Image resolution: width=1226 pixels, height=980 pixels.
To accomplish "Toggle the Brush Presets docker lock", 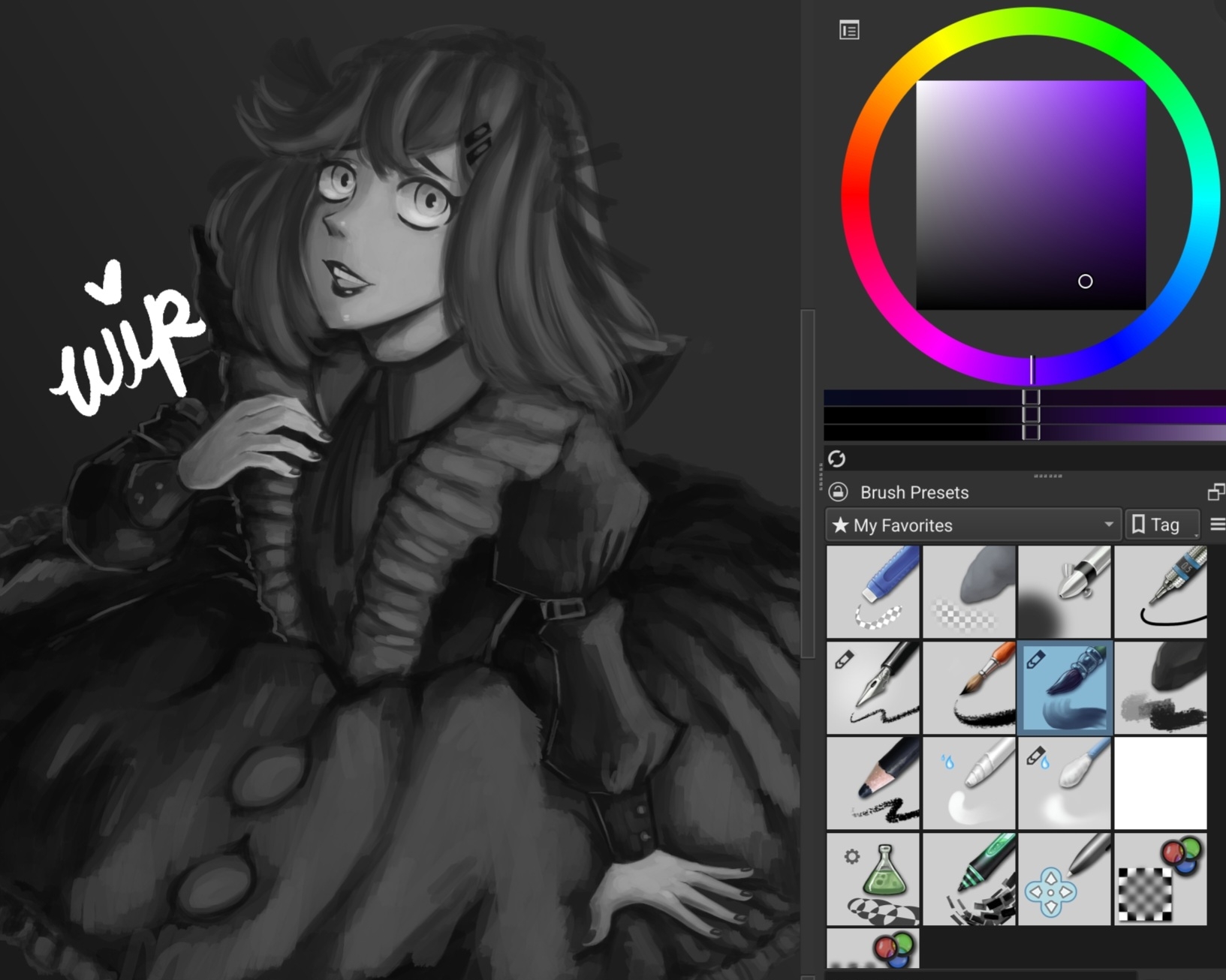I will coord(838,492).
